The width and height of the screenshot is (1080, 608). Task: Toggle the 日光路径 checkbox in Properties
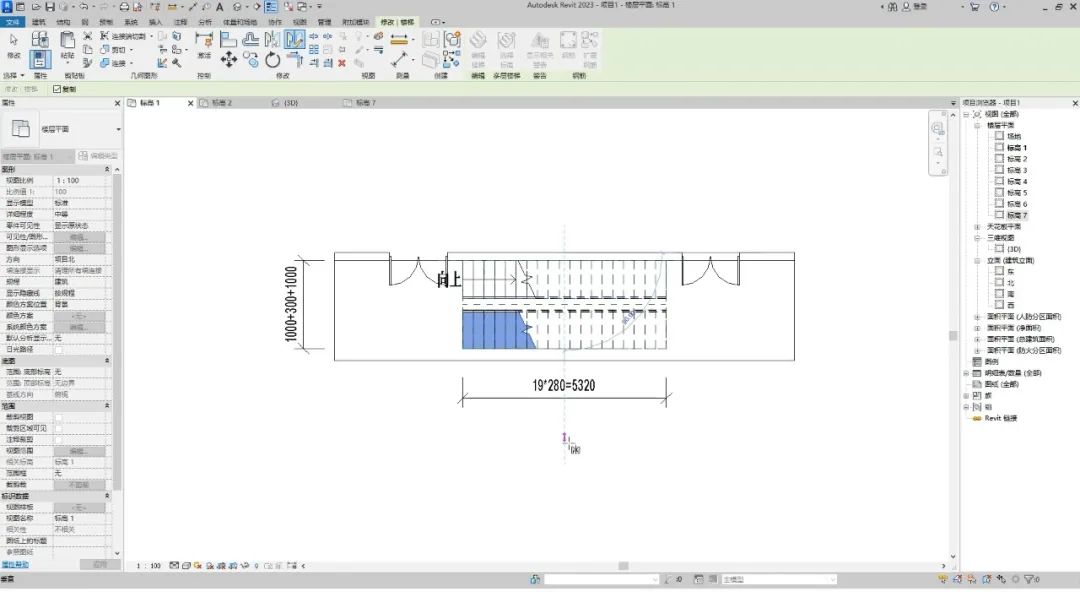coord(59,350)
